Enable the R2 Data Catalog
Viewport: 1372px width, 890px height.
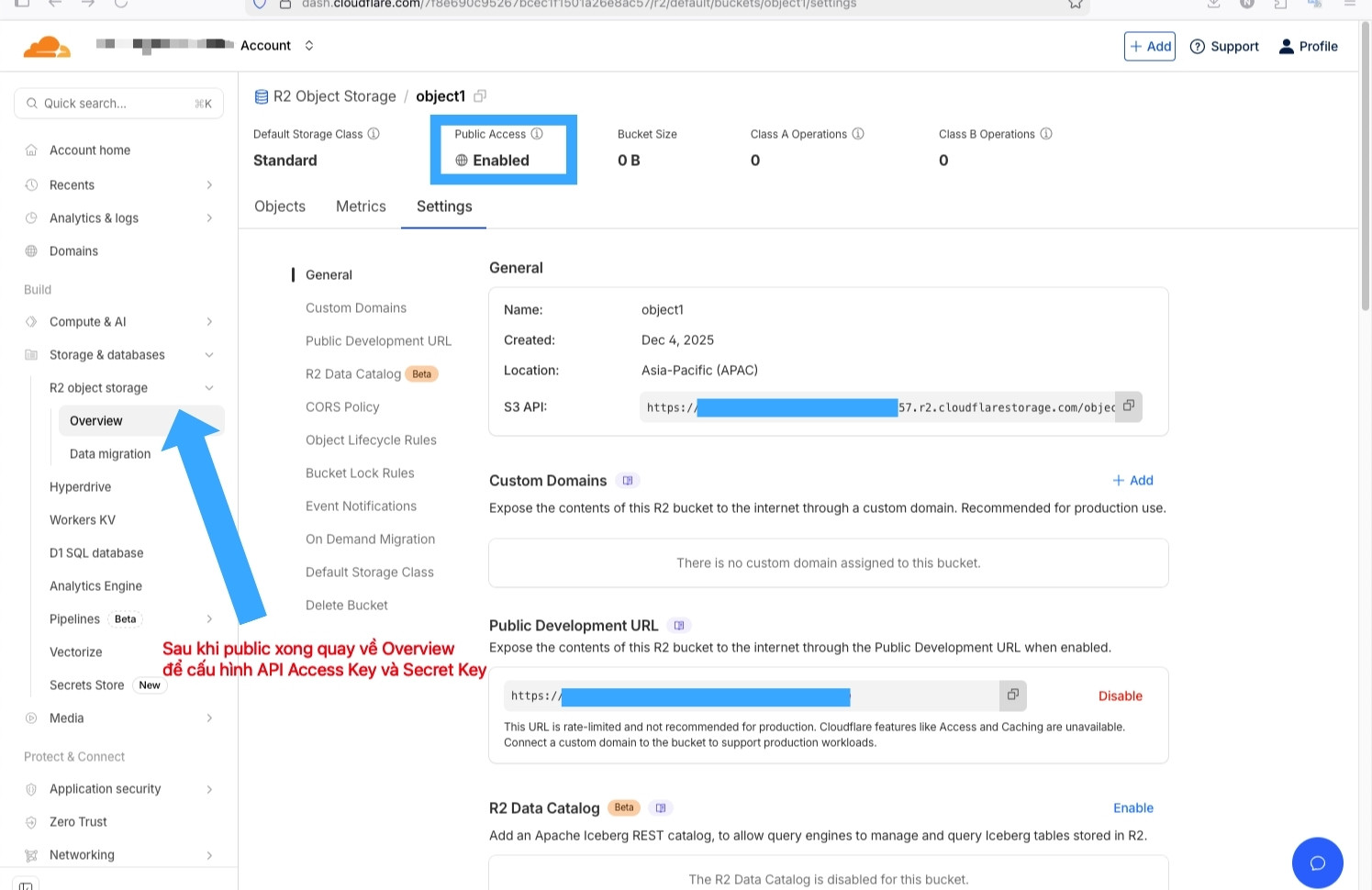[1132, 807]
